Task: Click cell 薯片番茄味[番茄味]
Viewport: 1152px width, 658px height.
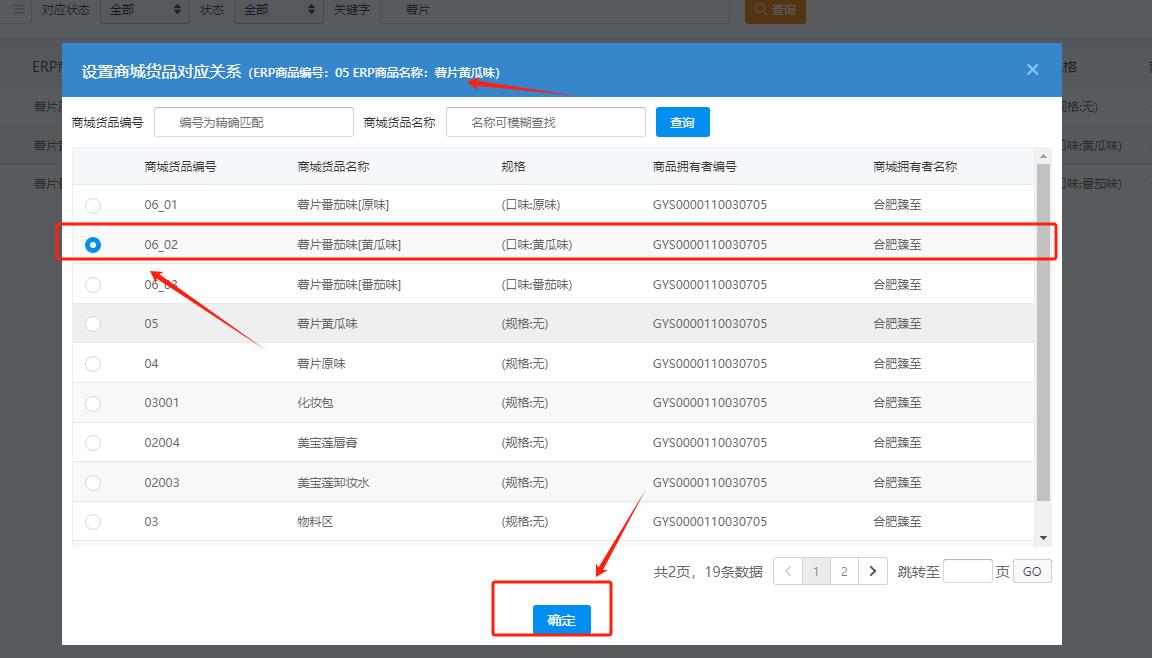Action: 349,284
